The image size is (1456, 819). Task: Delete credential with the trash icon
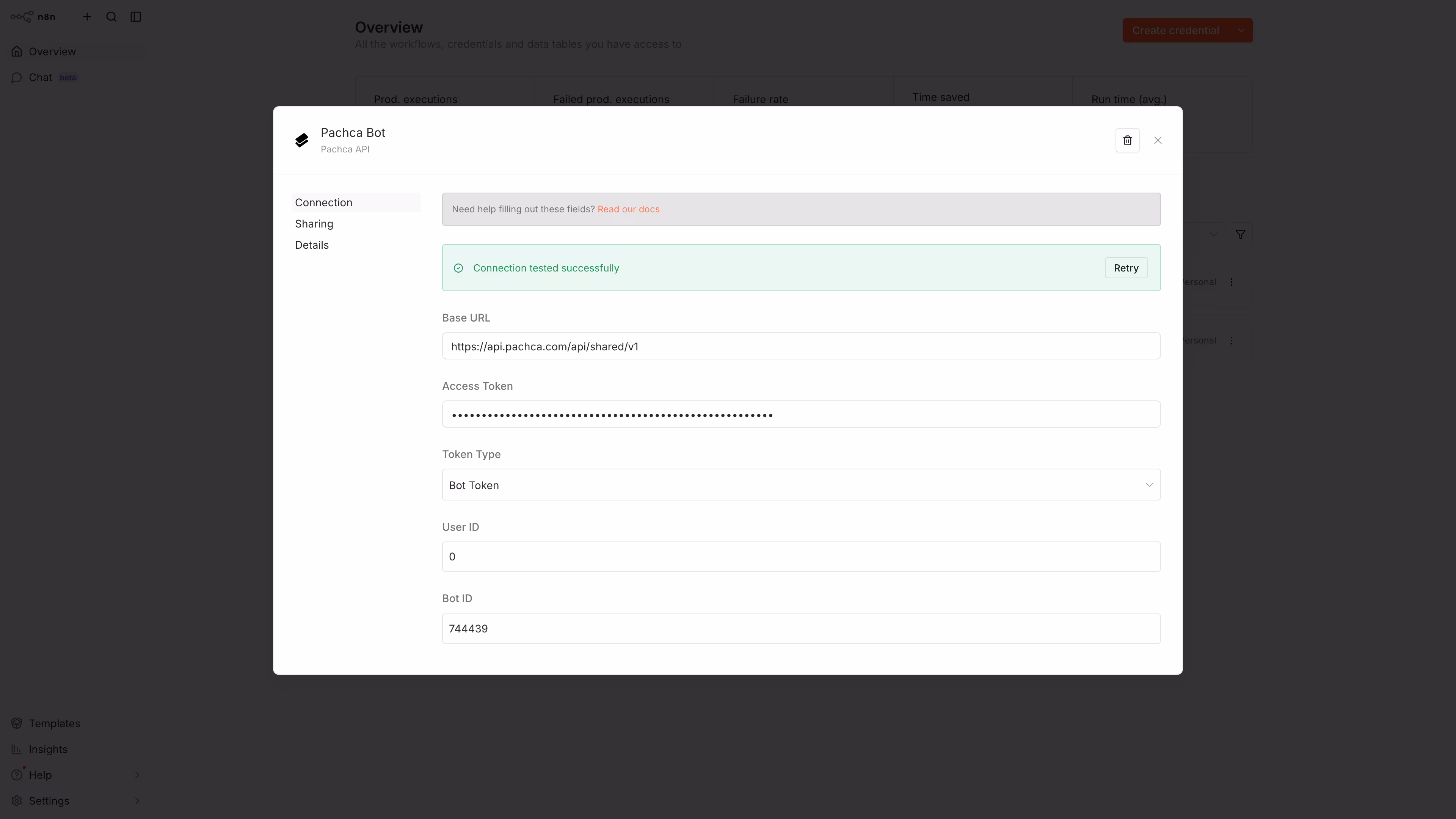(1127, 140)
